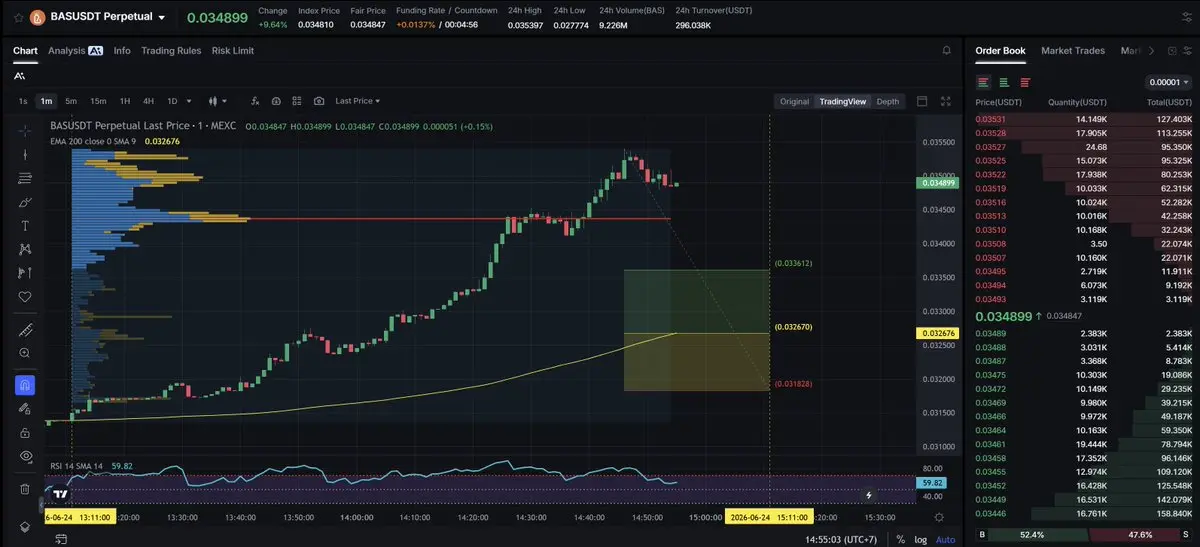Show bids only green order book view
Screen dimensions: 1200x547
pyautogui.click(x=1004, y=82)
